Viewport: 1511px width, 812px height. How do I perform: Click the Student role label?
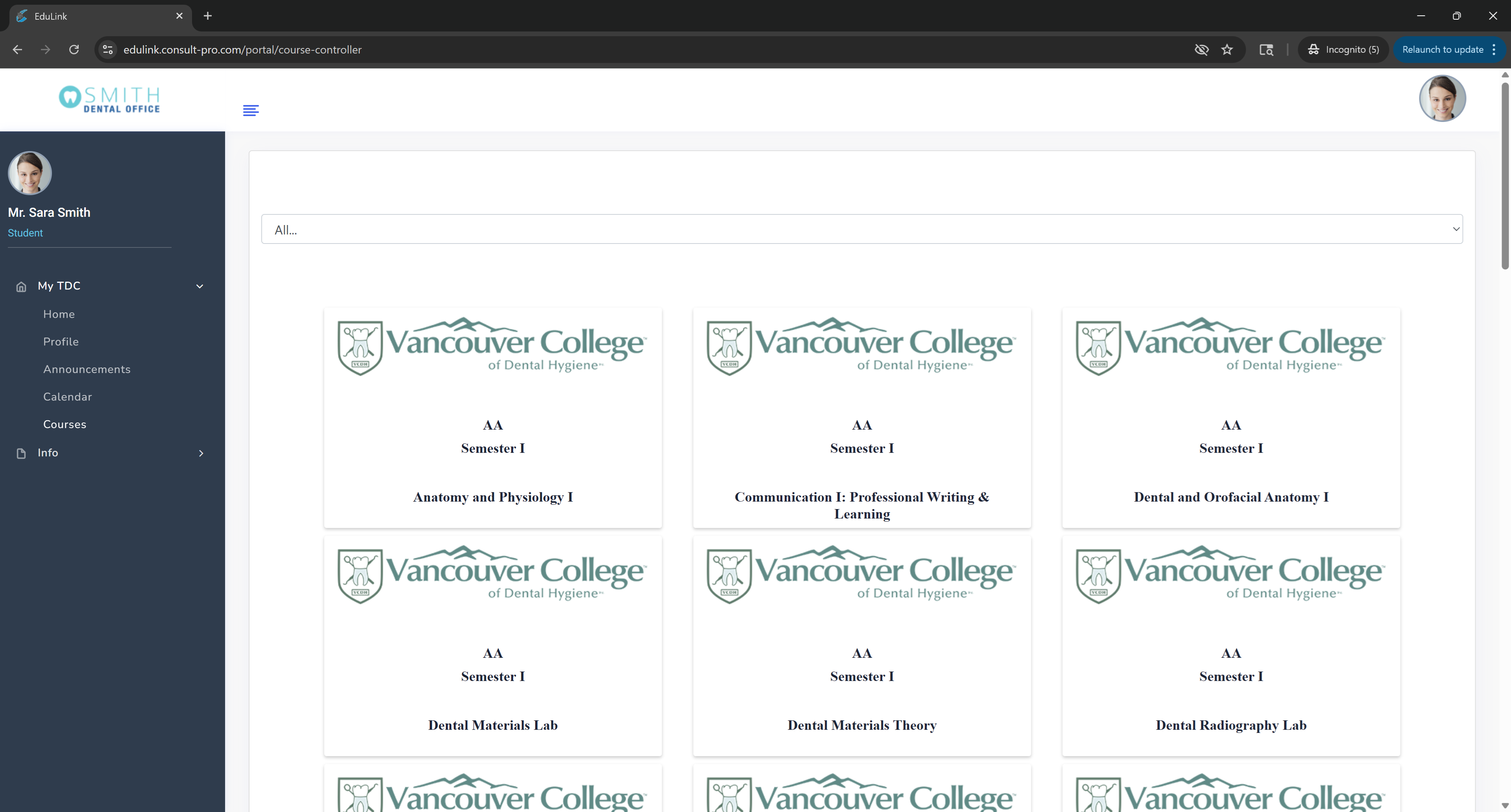[x=25, y=233]
